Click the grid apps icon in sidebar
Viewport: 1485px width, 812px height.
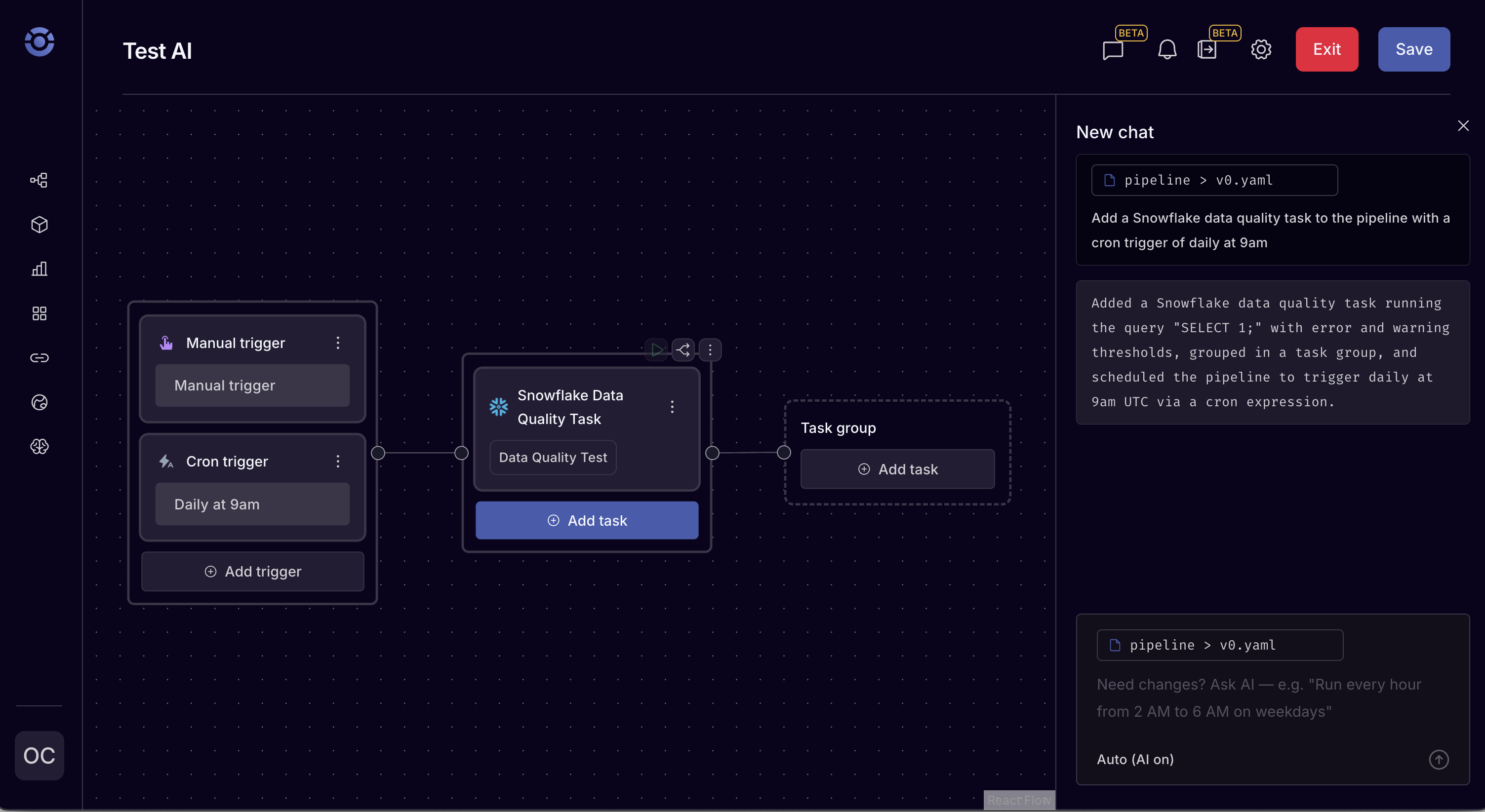pyautogui.click(x=39, y=313)
